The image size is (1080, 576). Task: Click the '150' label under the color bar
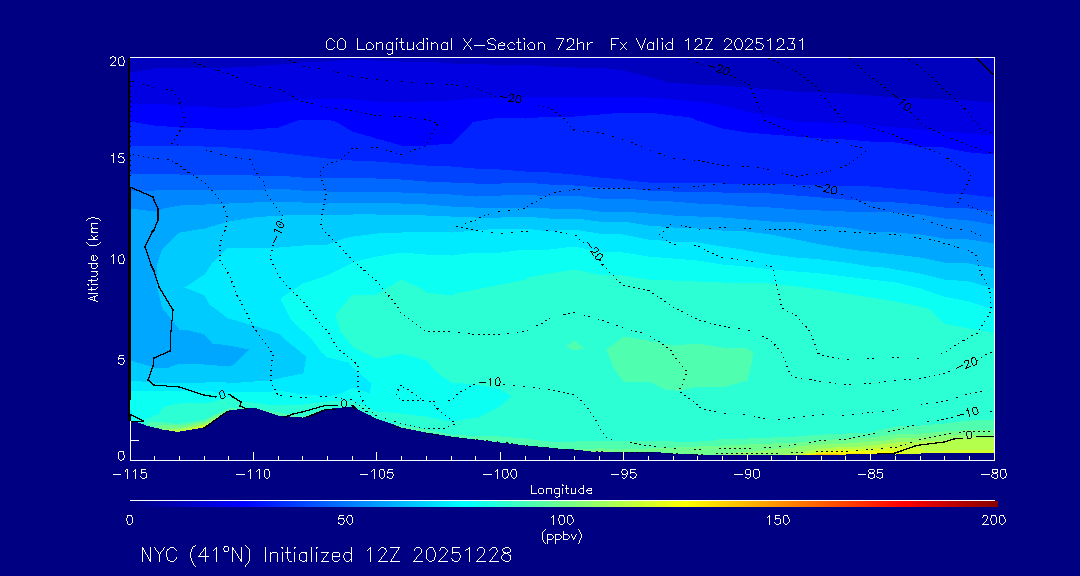(777, 520)
